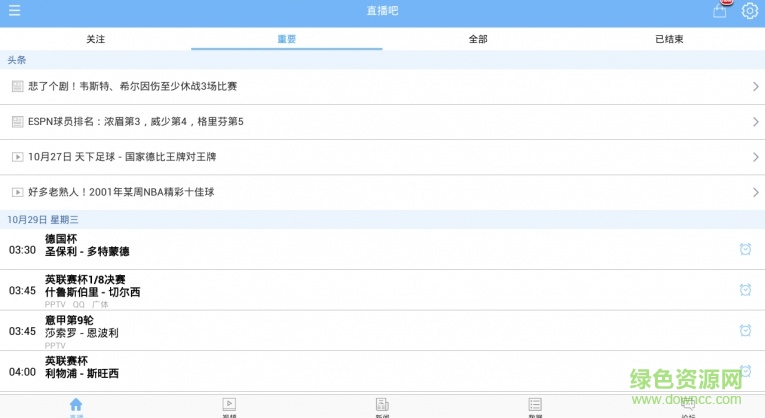Toggle alarm reminder for 莎索罗 - 恩波利
Image resolution: width=765 pixels, height=418 pixels.
click(x=745, y=331)
